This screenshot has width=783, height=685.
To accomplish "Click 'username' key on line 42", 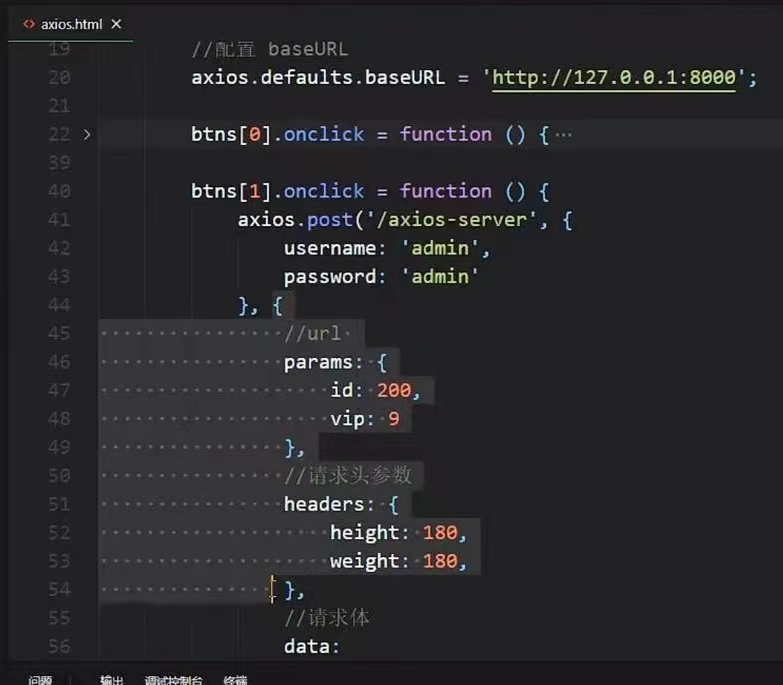I will pyautogui.click(x=330, y=248).
